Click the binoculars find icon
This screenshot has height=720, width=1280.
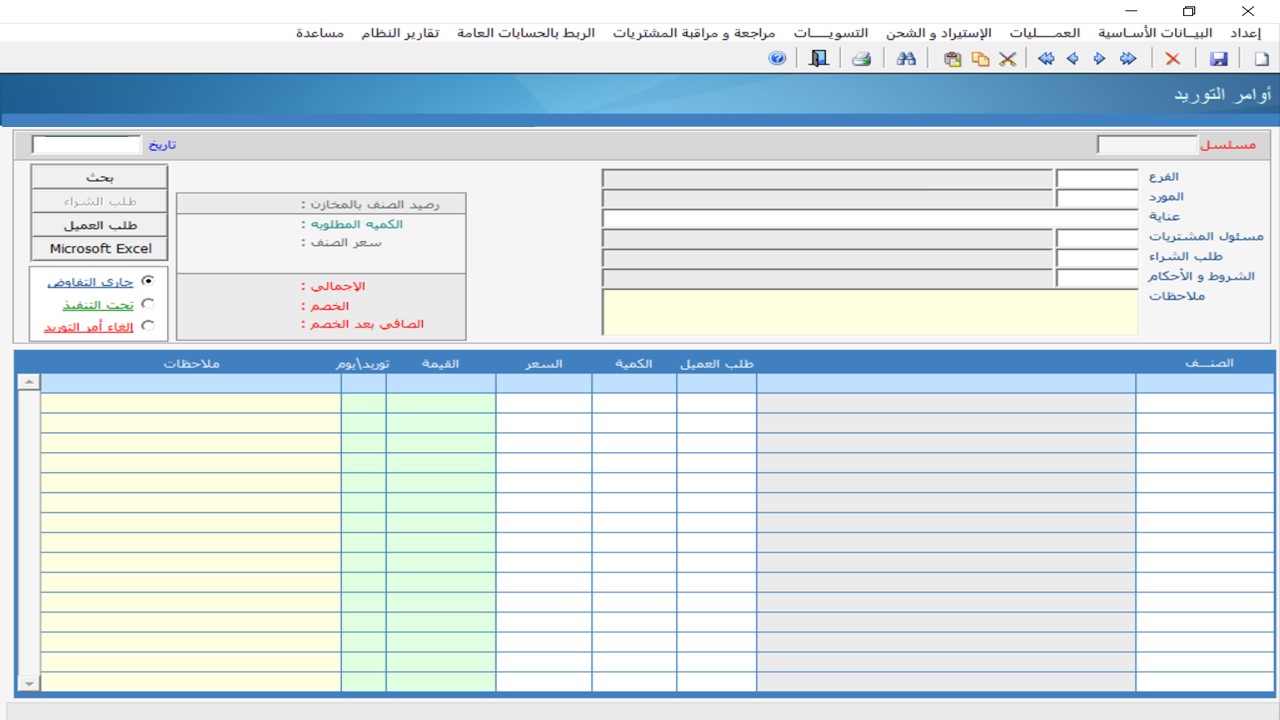pyautogui.click(x=906, y=59)
